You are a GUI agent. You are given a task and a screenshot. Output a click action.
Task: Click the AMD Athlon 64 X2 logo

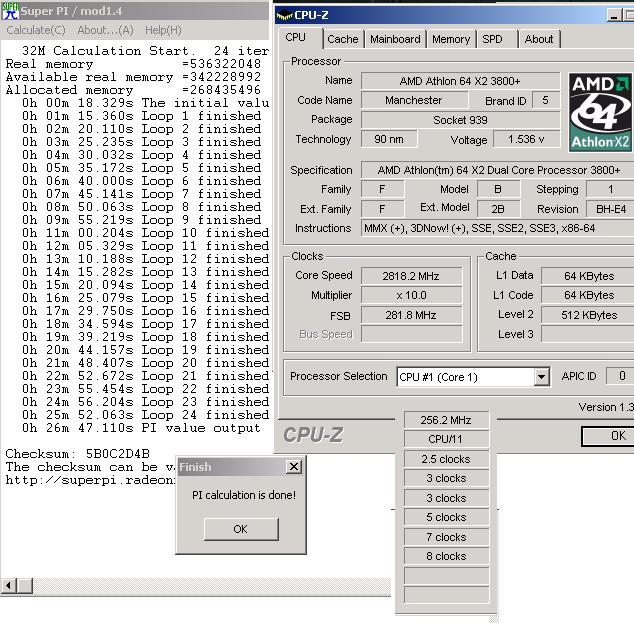pyautogui.click(x=601, y=112)
